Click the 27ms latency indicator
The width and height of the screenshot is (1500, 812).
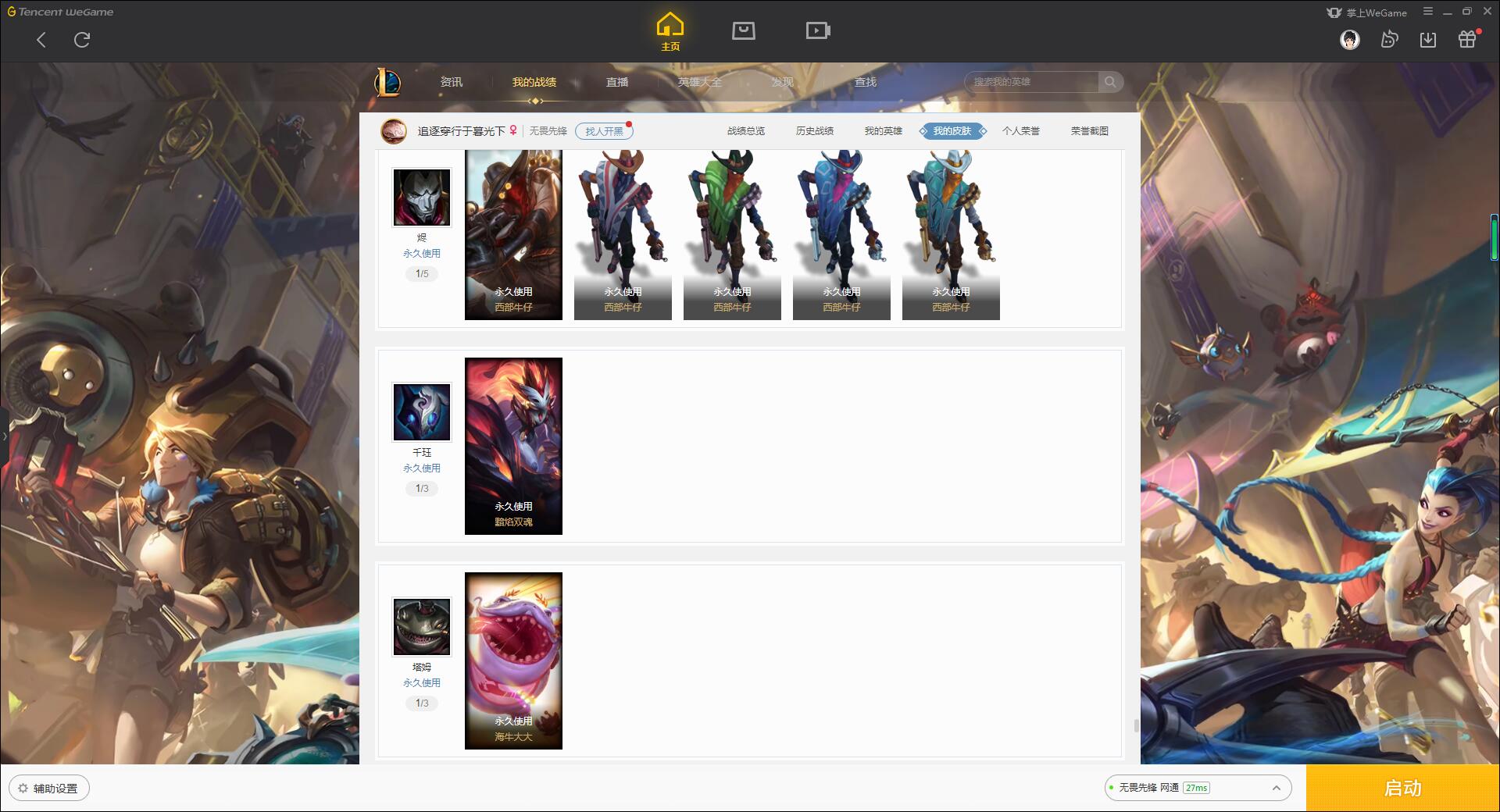[x=1196, y=789]
